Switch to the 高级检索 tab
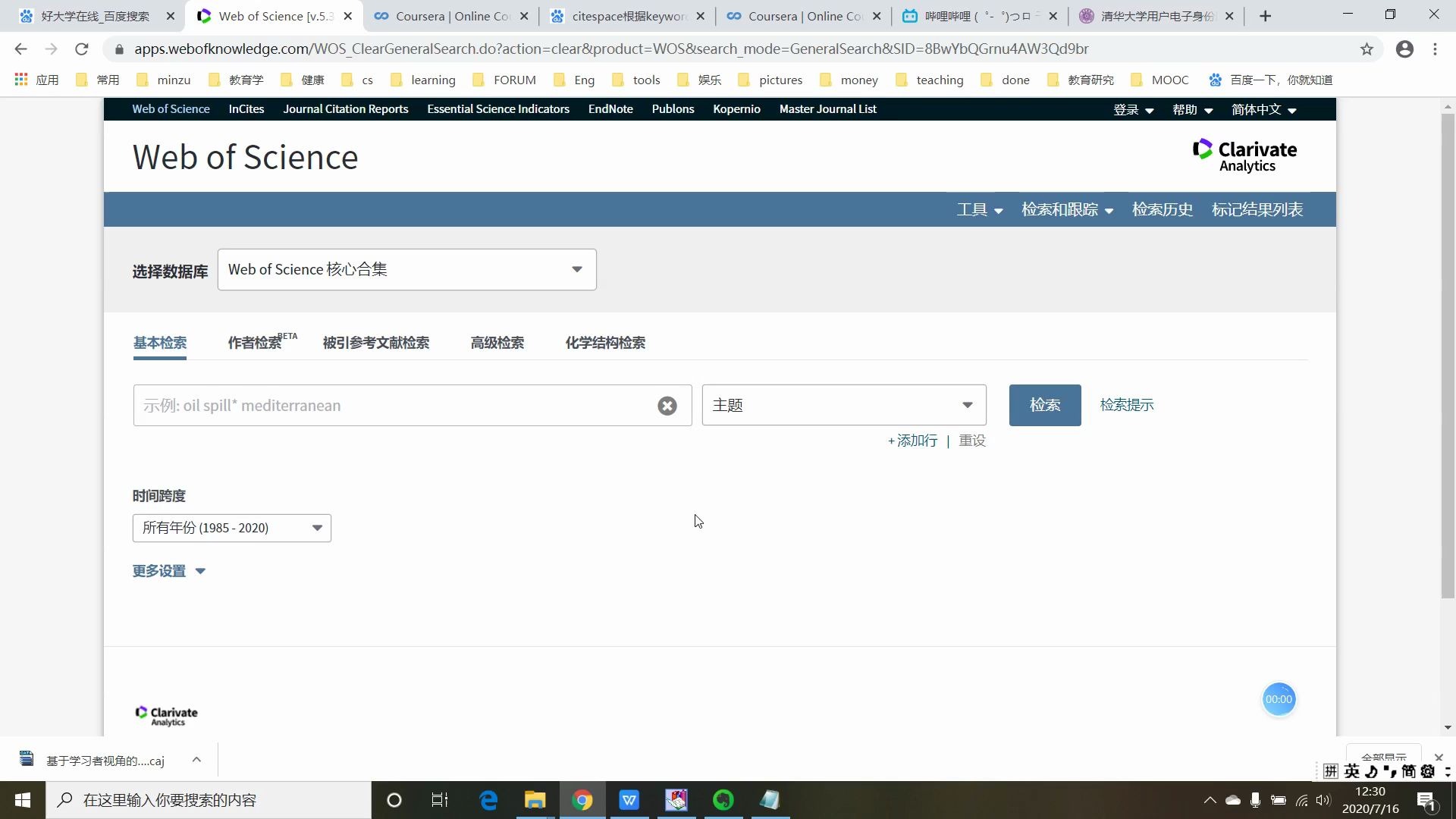1456x819 pixels. [497, 343]
